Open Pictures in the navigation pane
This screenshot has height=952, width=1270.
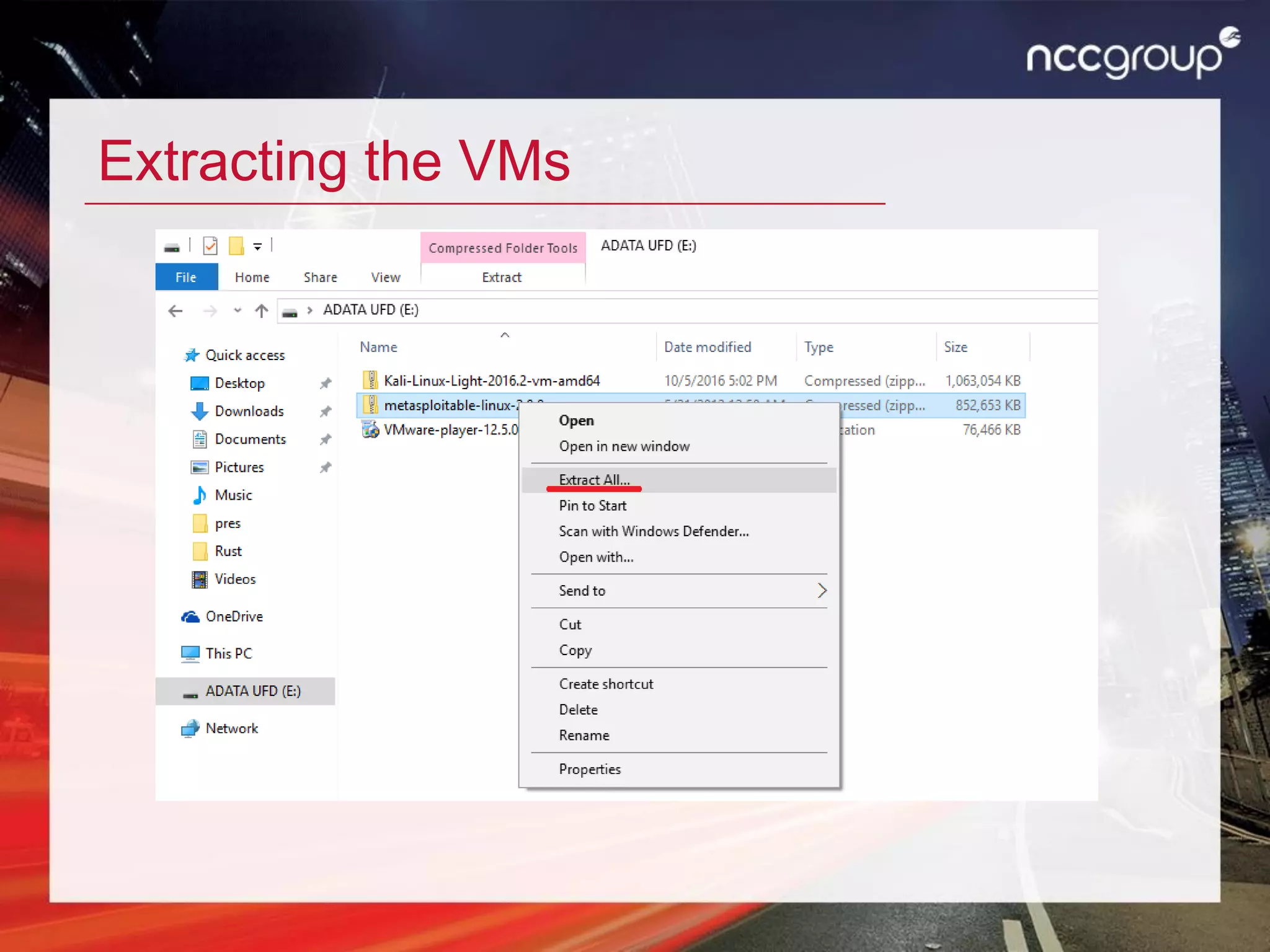239,467
